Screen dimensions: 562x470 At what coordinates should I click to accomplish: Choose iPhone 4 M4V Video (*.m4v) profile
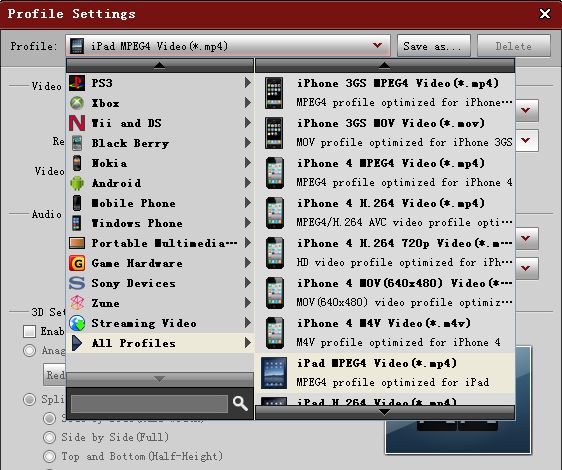(385, 333)
